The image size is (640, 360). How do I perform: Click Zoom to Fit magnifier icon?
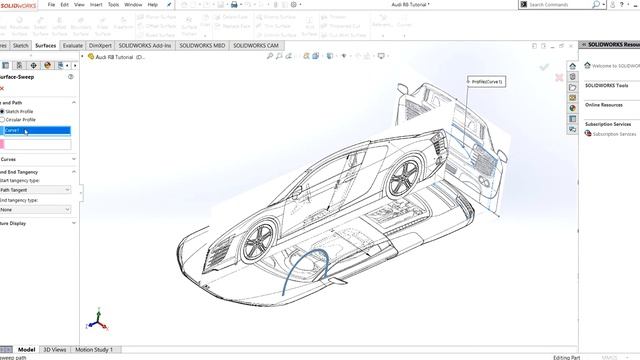pyautogui.click(x=270, y=56)
